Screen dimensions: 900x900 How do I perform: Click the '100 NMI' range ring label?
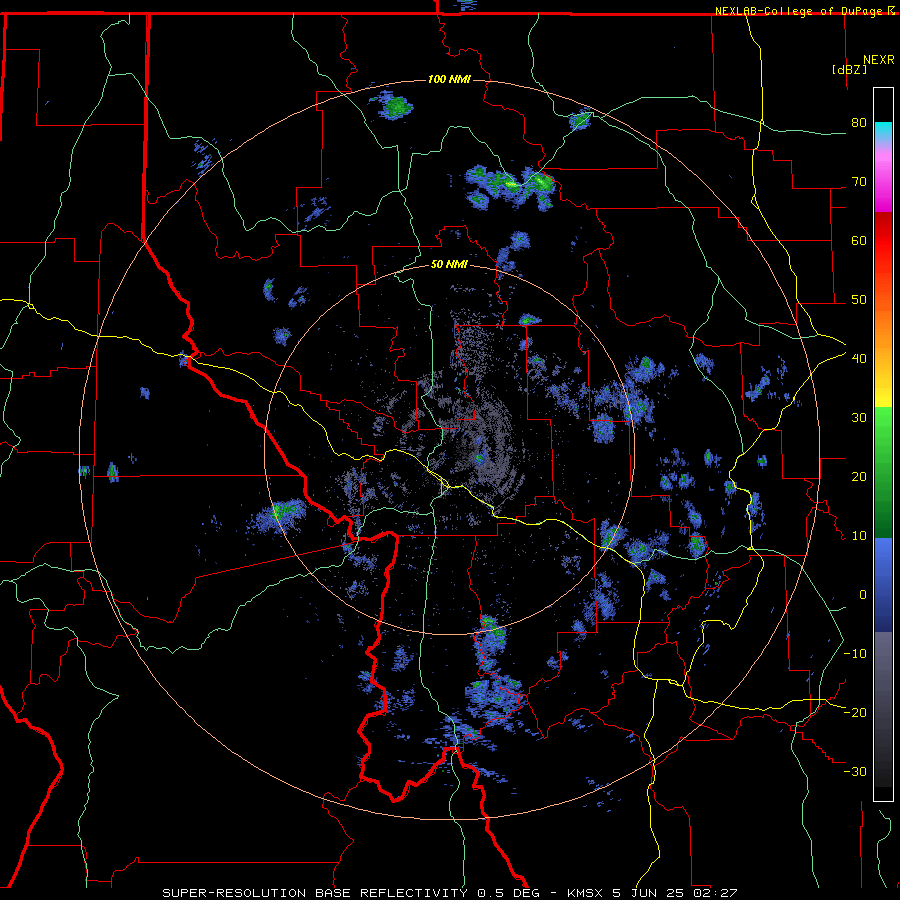click(449, 79)
